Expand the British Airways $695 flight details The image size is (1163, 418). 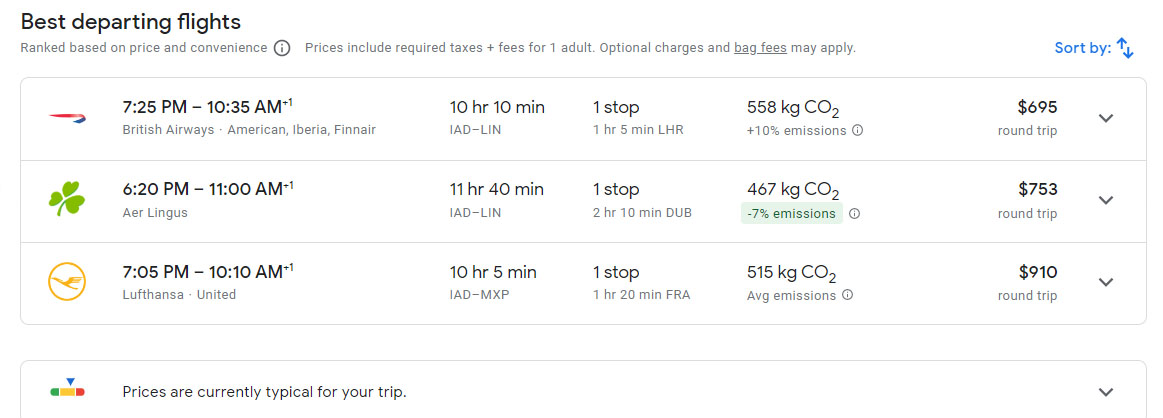click(x=1105, y=118)
